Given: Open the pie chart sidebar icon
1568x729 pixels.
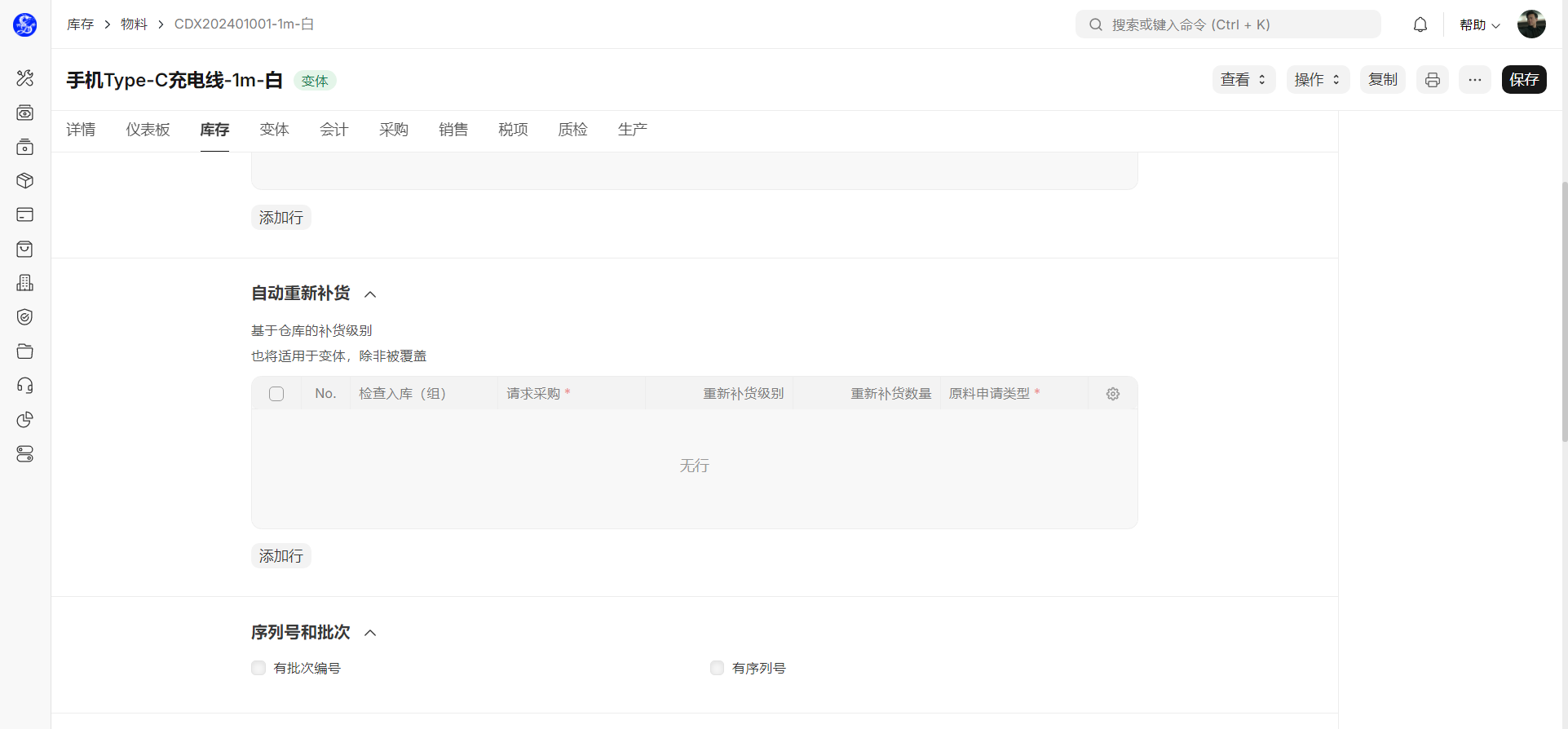Looking at the screenshot, I should click(x=24, y=420).
